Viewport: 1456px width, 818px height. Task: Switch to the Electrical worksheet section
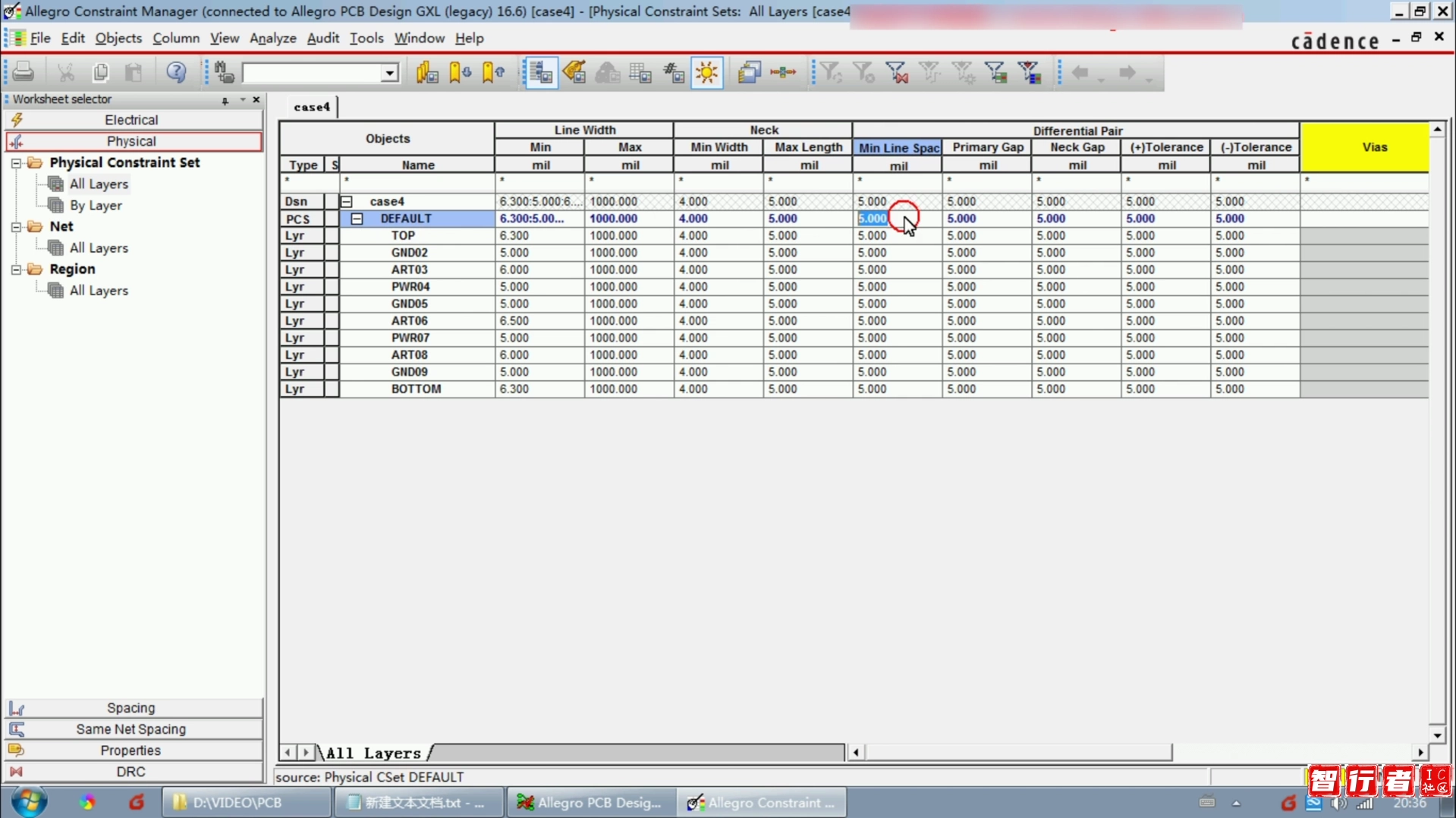tap(132, 120)
